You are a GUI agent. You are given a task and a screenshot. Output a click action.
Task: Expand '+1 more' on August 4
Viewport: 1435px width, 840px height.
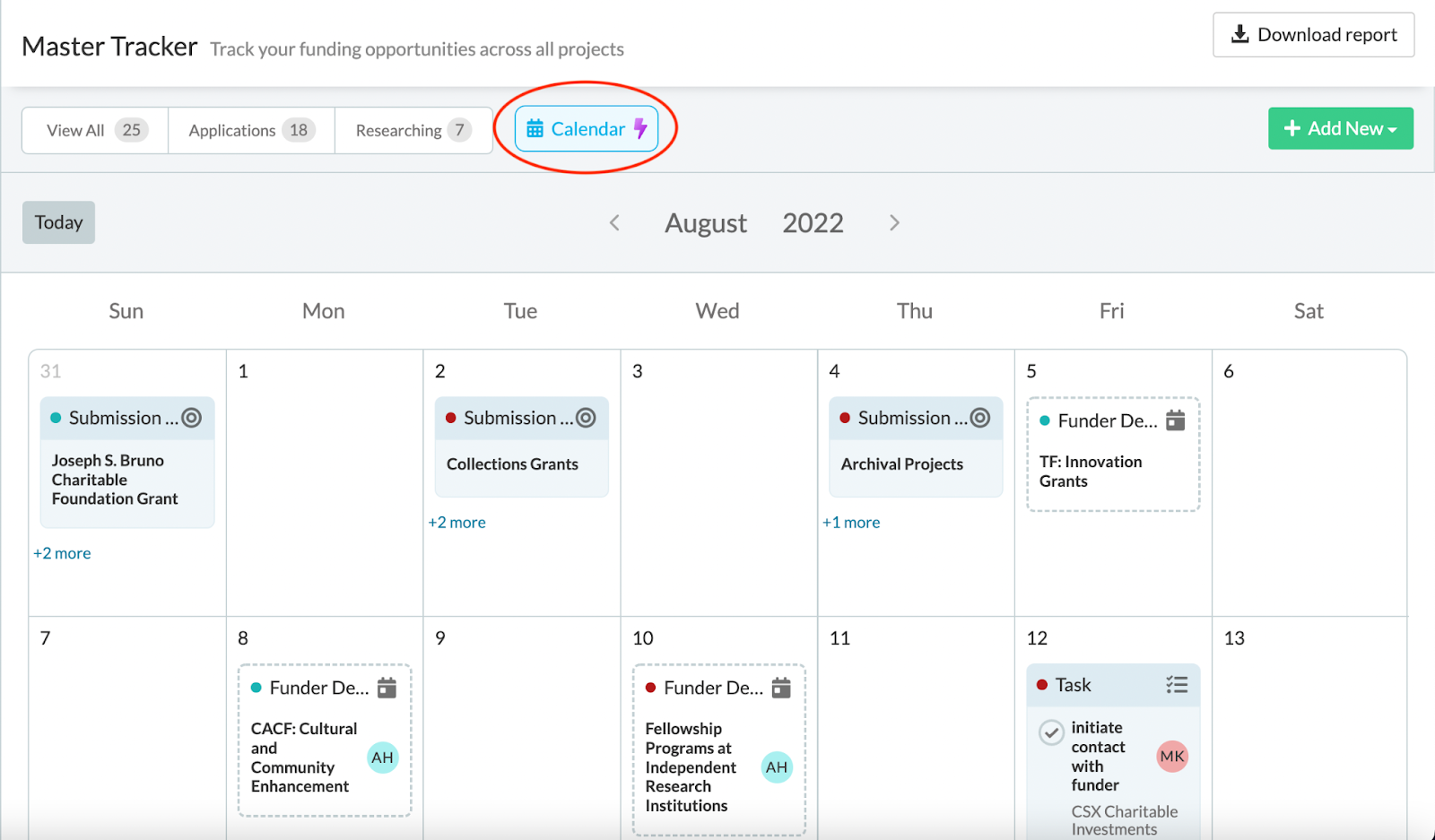point(851,523)
